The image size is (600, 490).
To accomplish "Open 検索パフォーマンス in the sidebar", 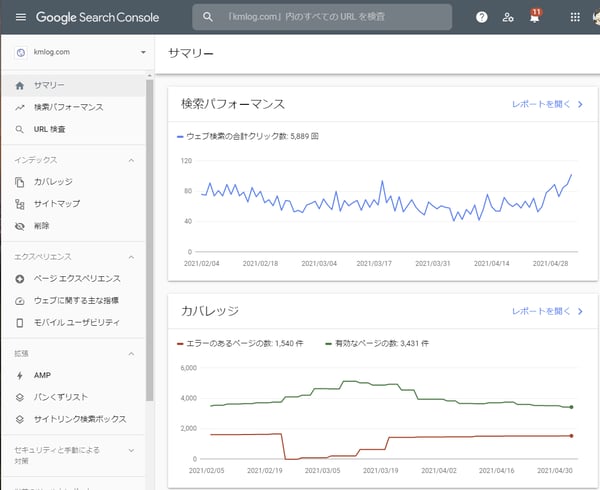I will (73, 107).
